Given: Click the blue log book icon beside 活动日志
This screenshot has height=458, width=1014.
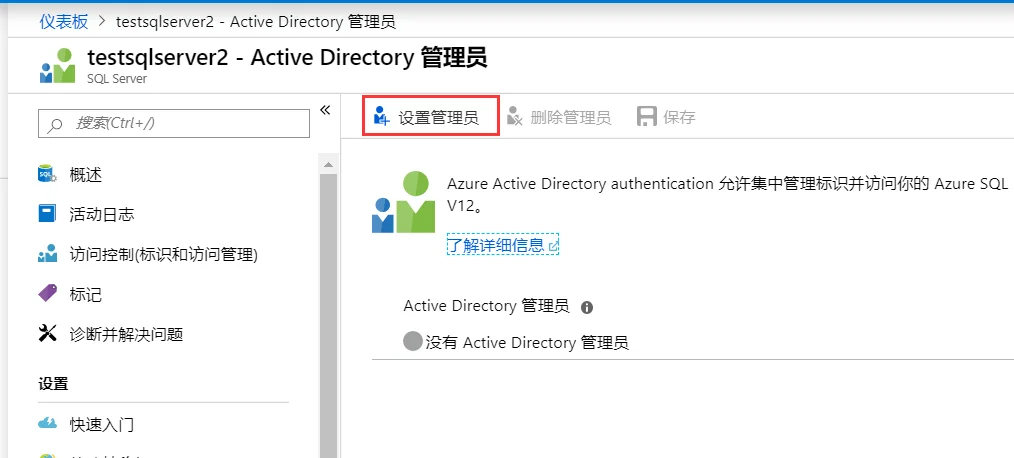Looking at the screenshot, I should (47, 214).
